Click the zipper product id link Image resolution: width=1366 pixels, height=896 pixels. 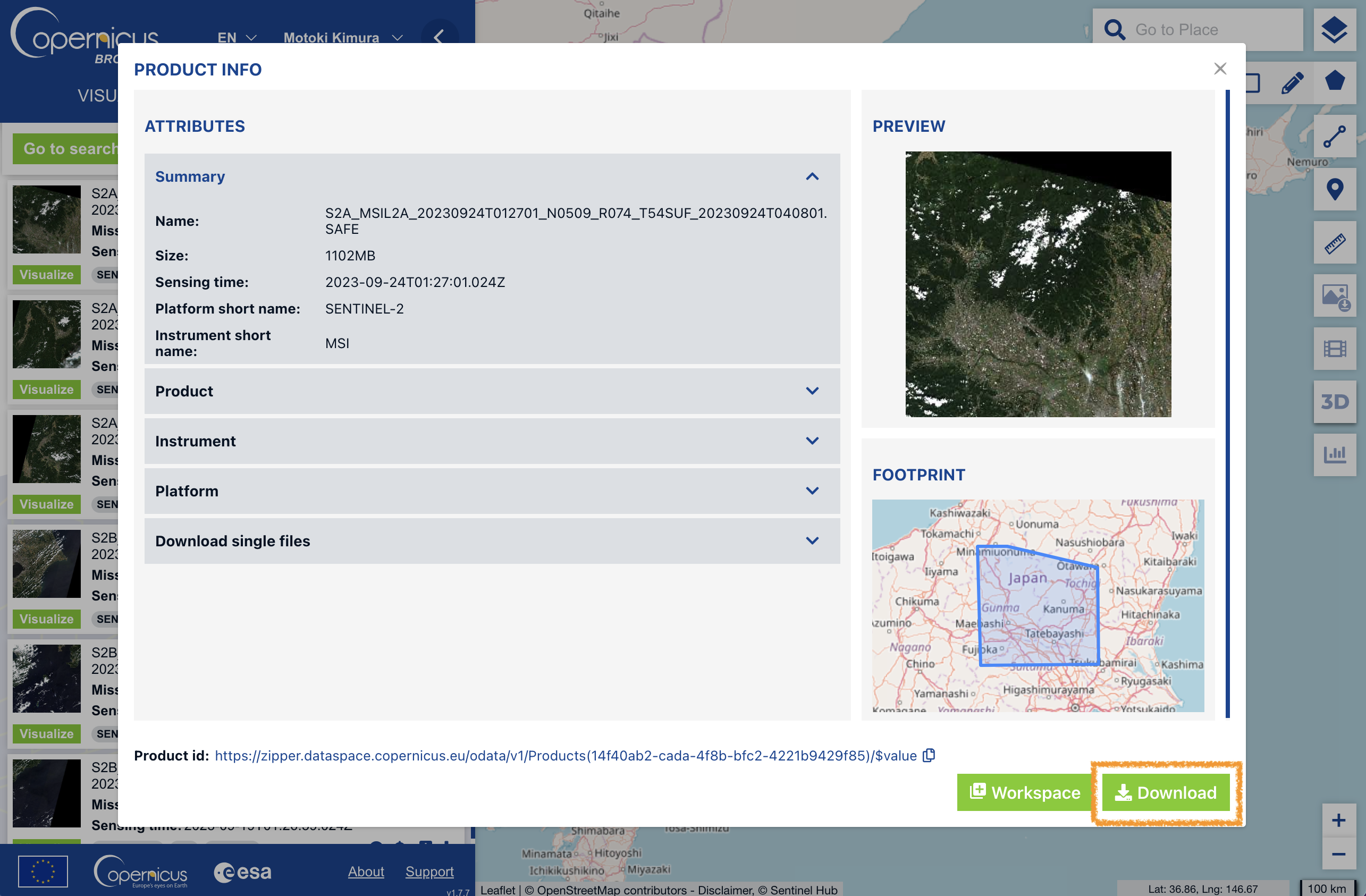[565, 755]
